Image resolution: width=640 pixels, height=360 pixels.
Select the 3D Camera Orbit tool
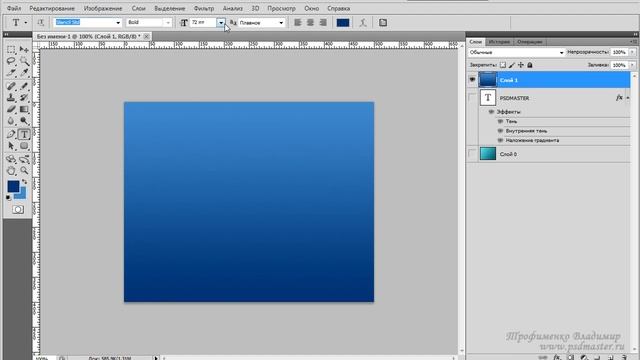coord(24,159)
